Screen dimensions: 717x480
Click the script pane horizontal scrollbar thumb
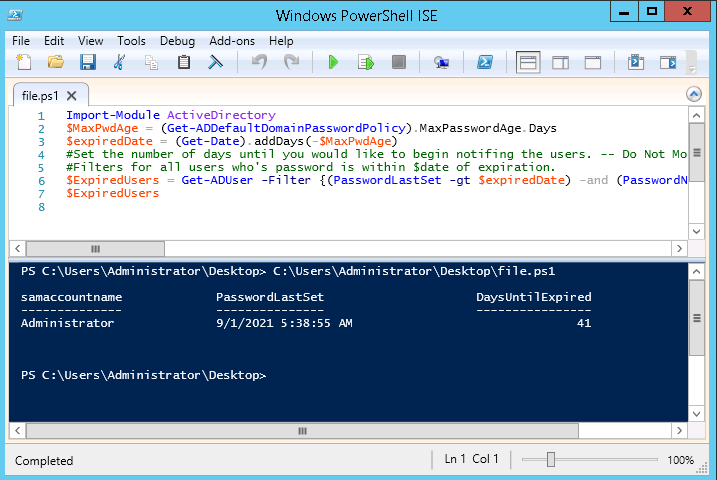click(95, 249)
